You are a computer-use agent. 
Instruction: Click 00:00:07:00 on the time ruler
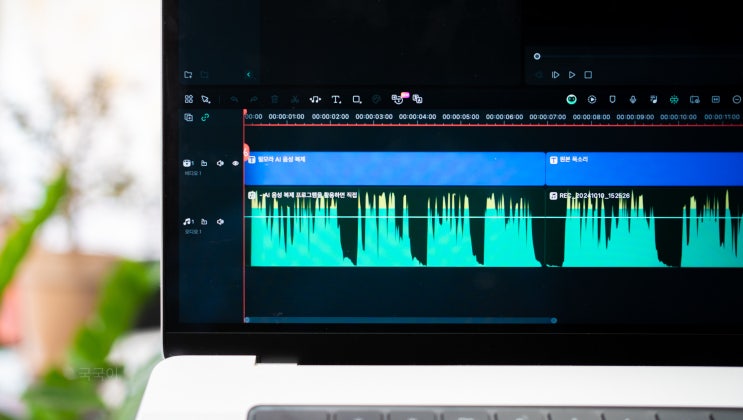548,117
